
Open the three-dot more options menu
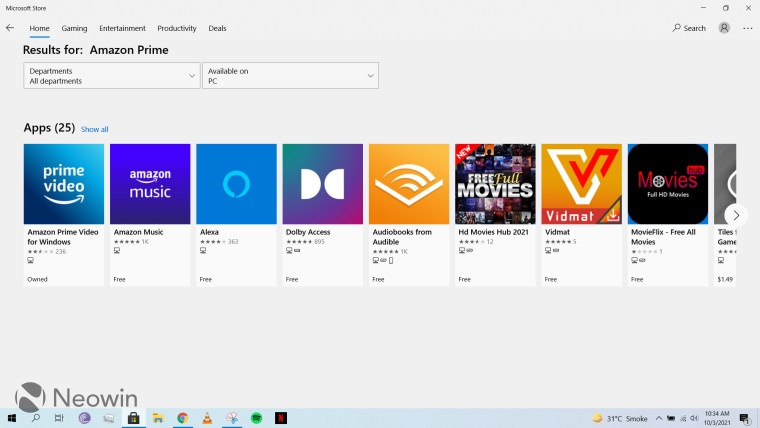(747, 28)
